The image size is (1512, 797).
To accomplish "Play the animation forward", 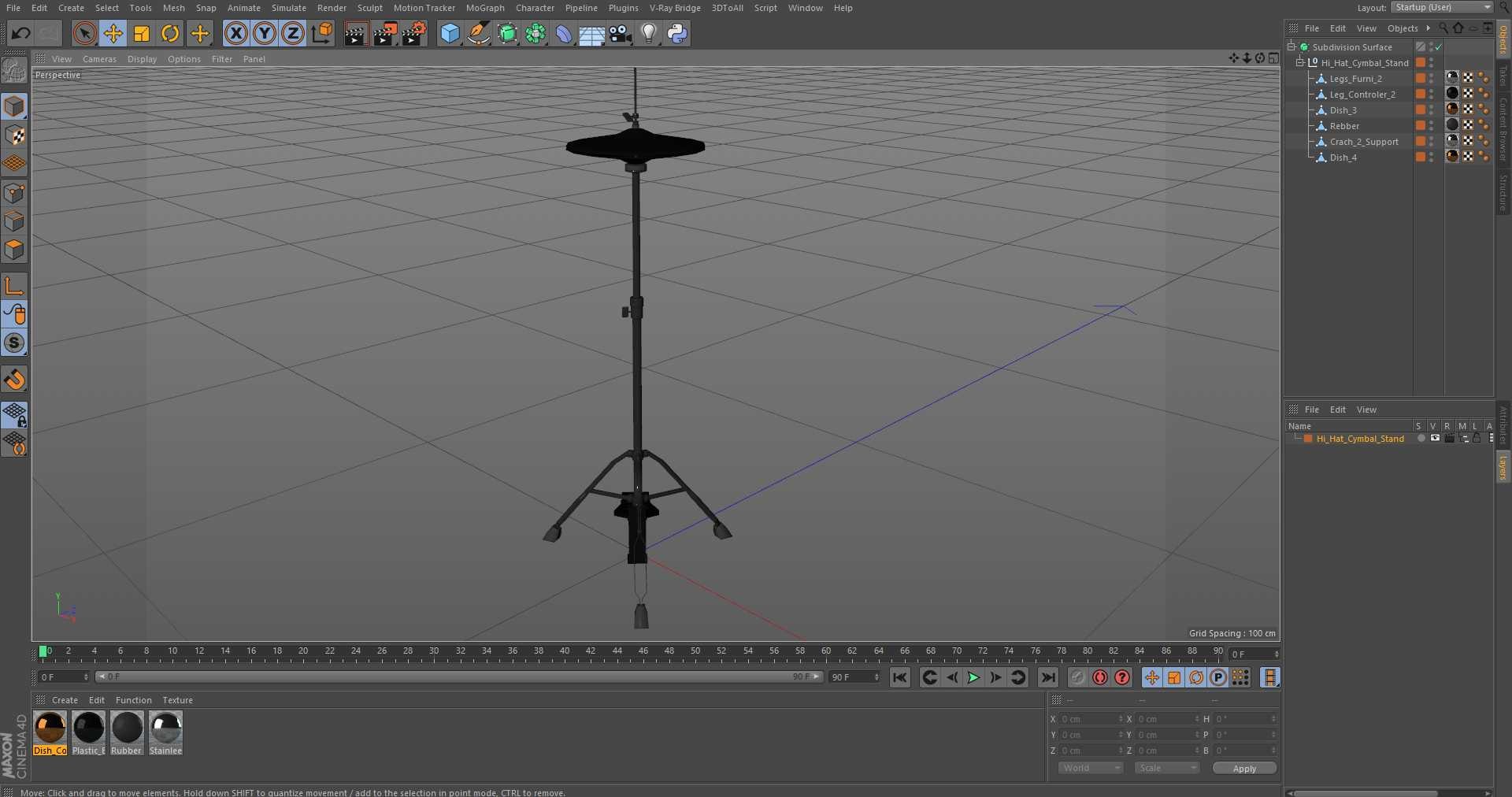I will pyautogui.click(x=973, y=677).
